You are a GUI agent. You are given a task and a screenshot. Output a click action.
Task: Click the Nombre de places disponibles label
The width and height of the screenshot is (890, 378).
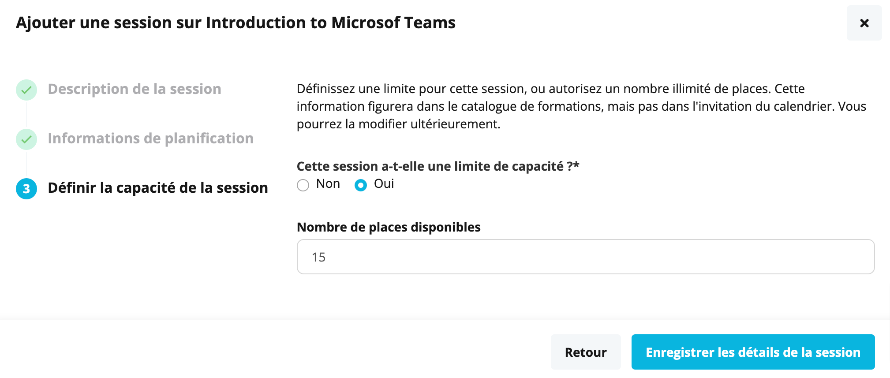(x=389, y=227)
